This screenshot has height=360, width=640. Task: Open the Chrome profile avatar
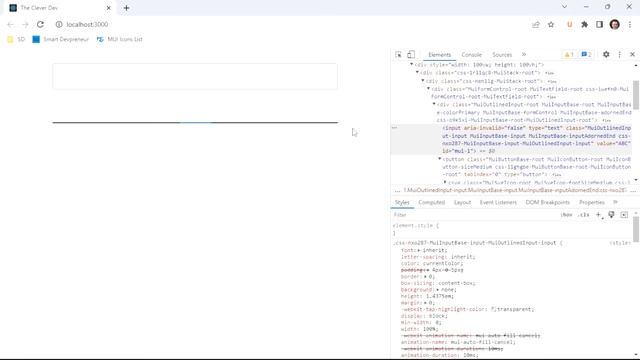pos(615,24)
